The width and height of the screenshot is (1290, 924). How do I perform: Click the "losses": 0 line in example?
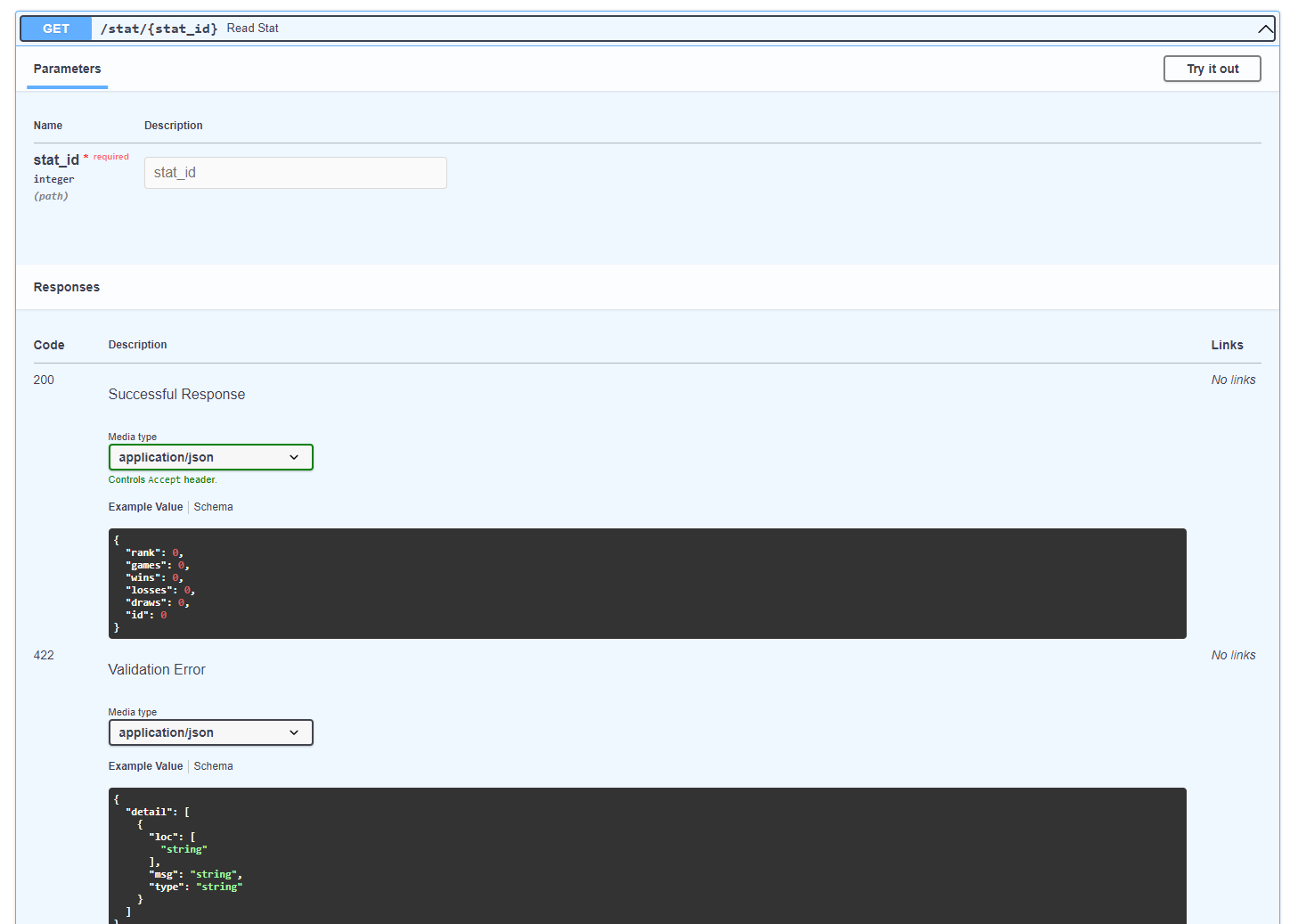pos(160,590)
